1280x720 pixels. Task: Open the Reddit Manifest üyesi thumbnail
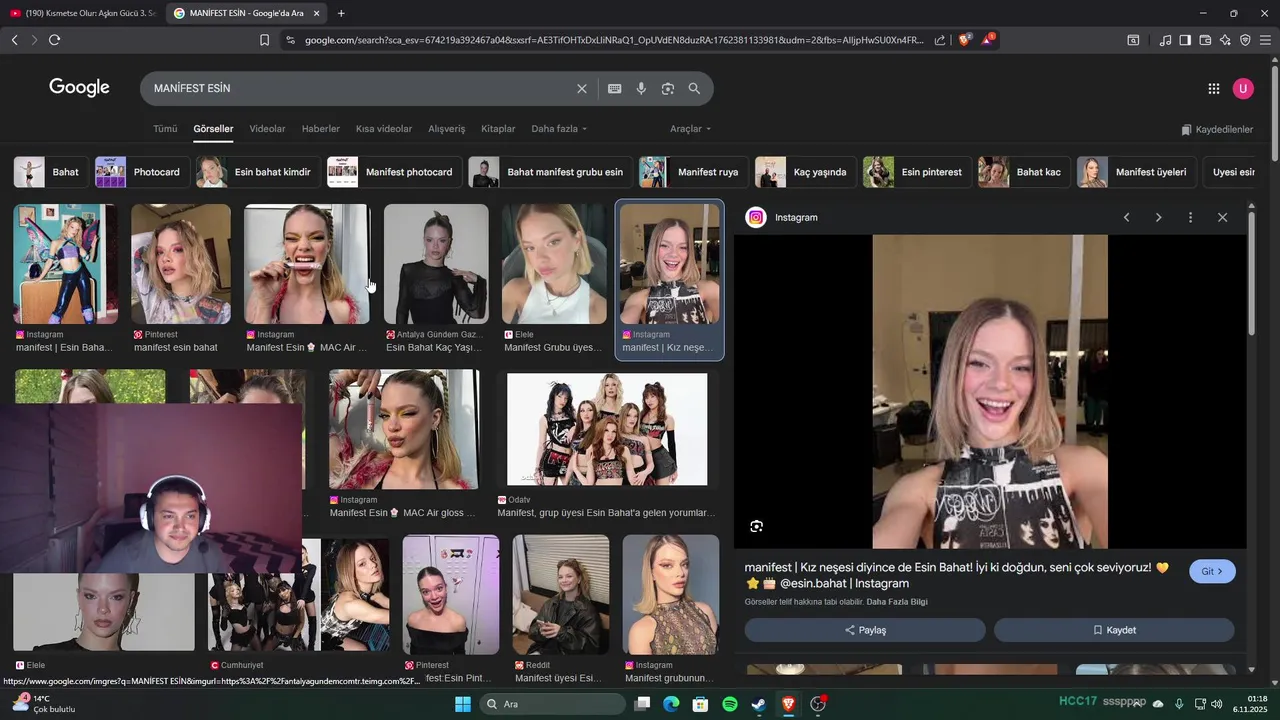pyautogui.click(x=561, y=594)
